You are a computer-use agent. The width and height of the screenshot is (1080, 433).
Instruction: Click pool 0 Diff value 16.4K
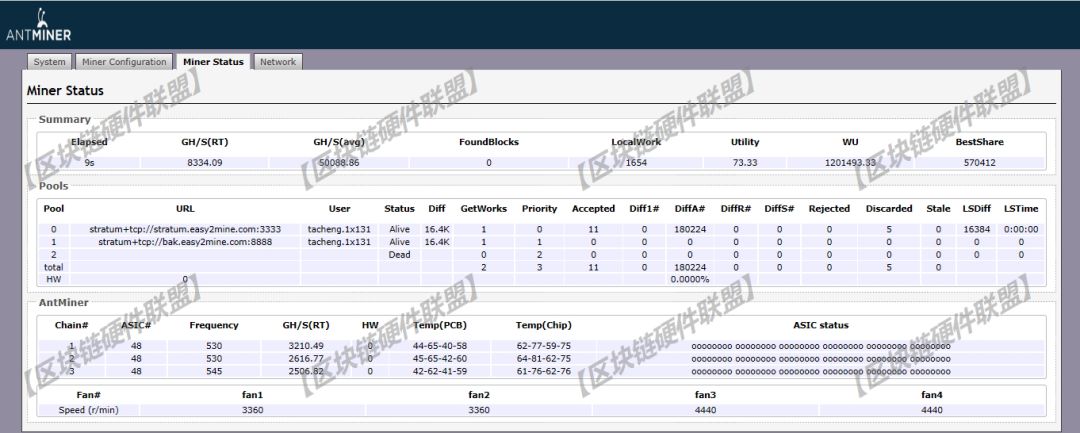437,229
